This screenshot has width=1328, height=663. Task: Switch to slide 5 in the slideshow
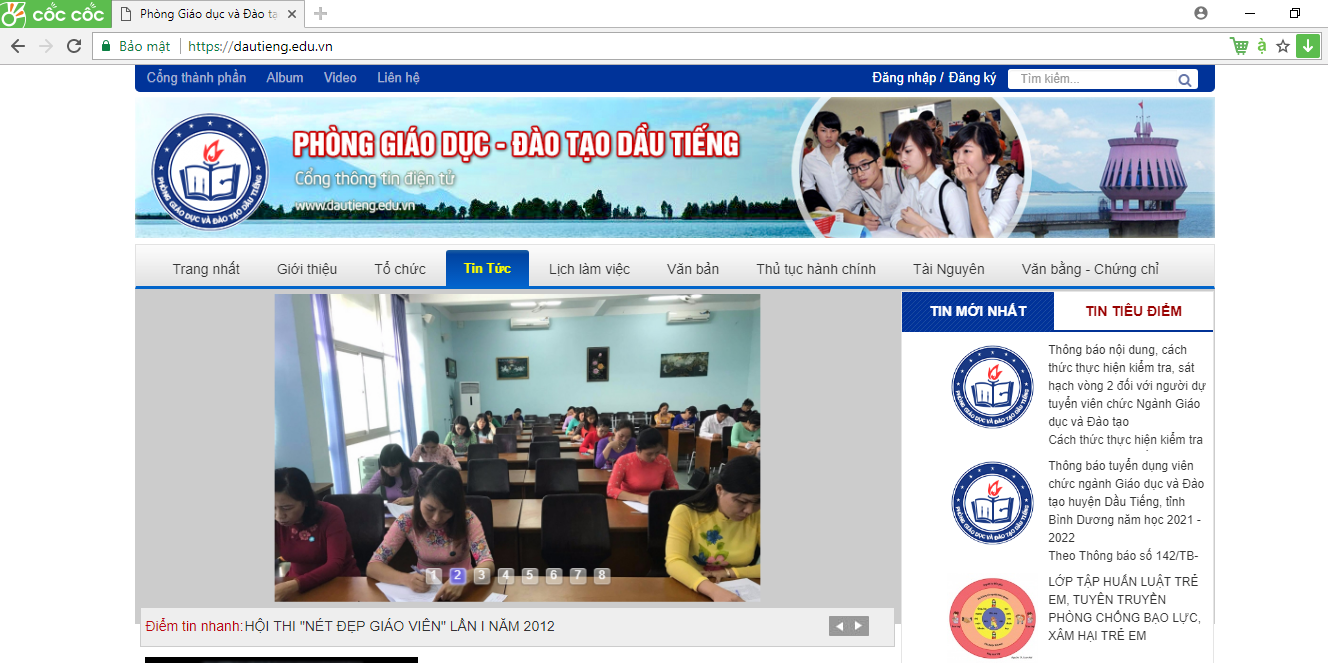tap(529, 575)
